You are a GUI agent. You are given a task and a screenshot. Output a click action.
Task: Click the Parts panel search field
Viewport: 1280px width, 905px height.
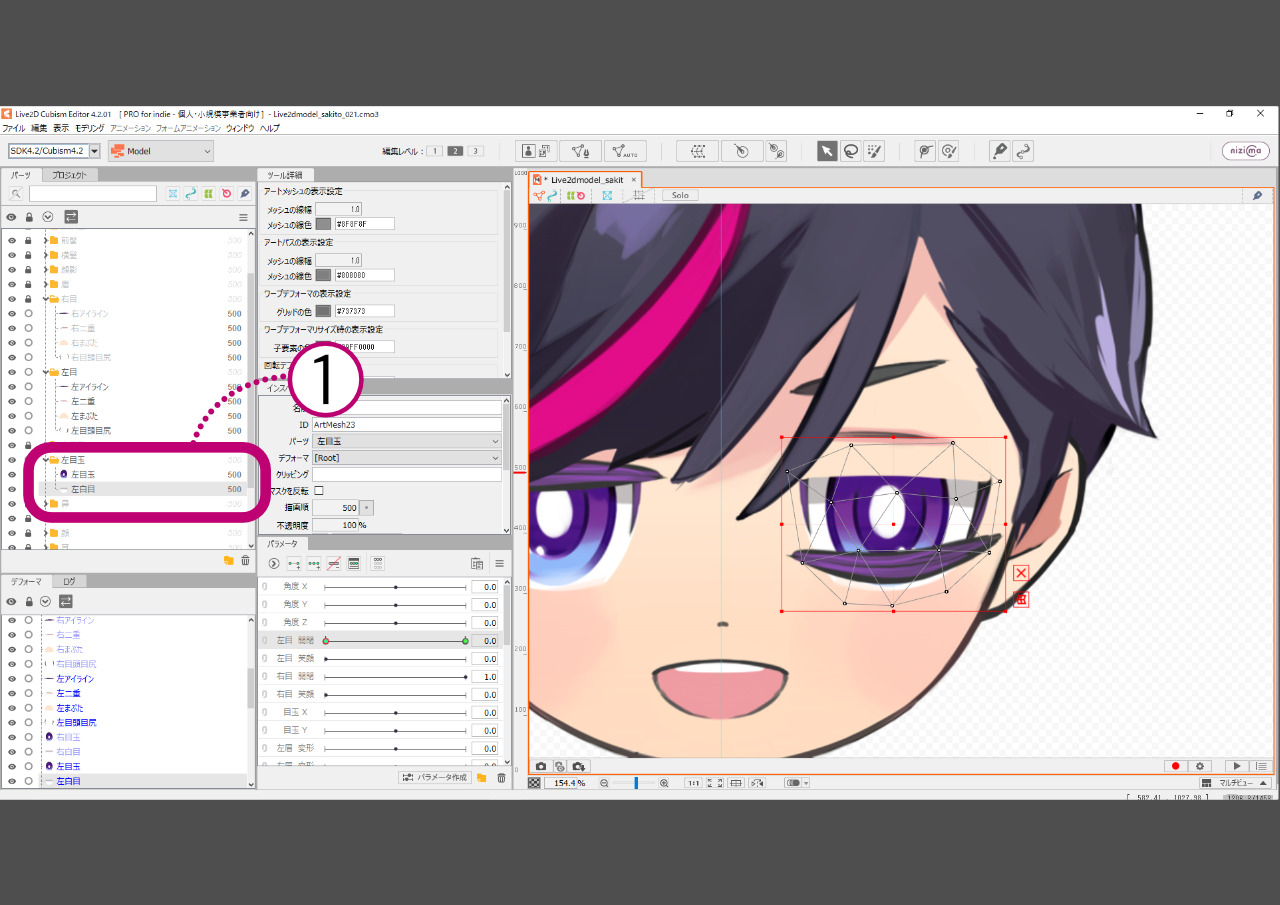coord(93,193)
